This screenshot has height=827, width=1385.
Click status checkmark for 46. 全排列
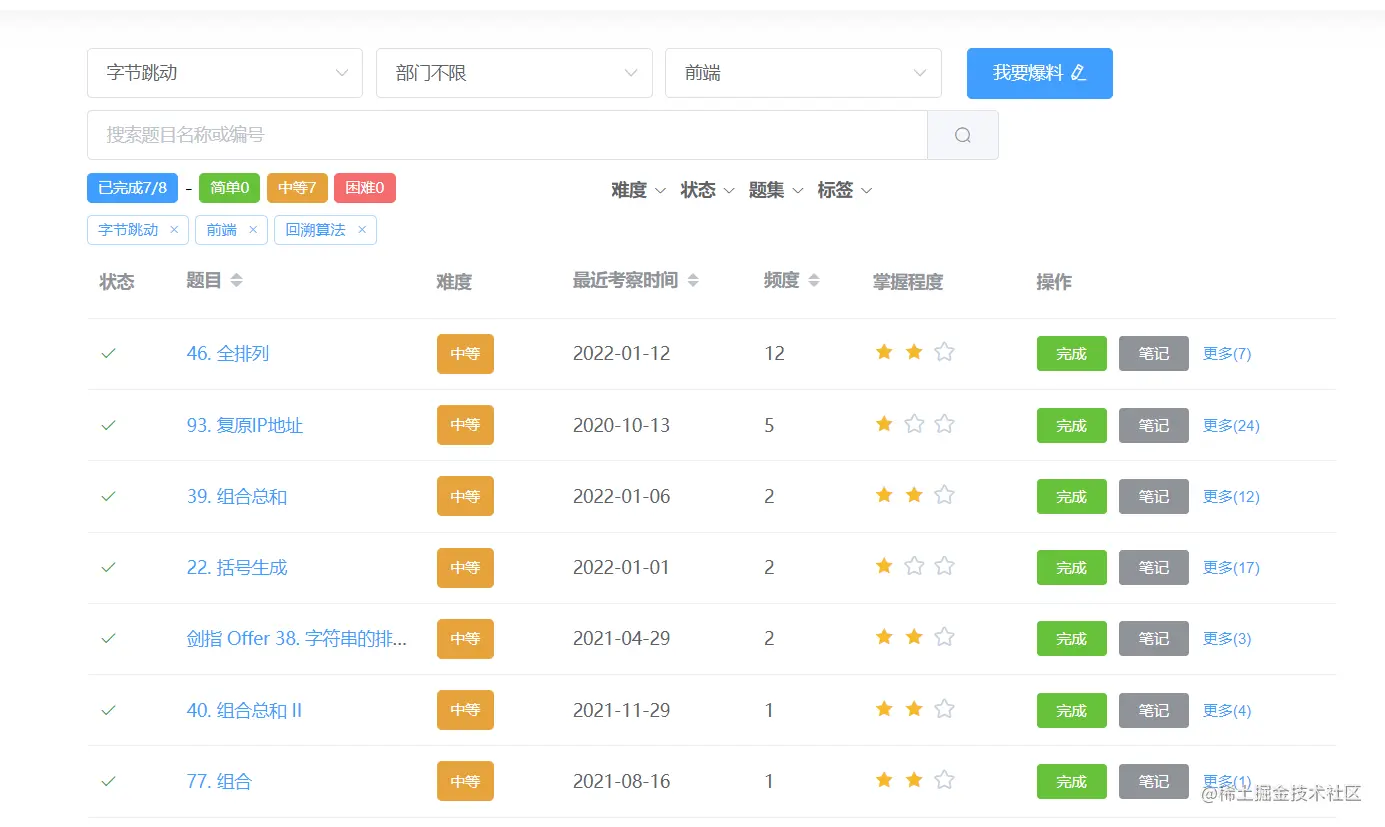click(x=108, y=353)
